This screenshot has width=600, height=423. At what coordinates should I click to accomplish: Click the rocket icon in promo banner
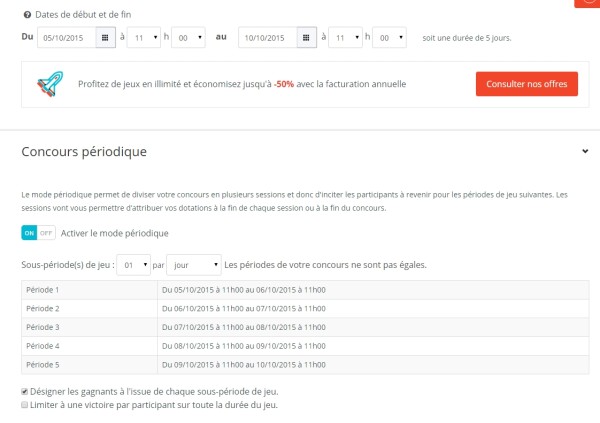(48, 85)
